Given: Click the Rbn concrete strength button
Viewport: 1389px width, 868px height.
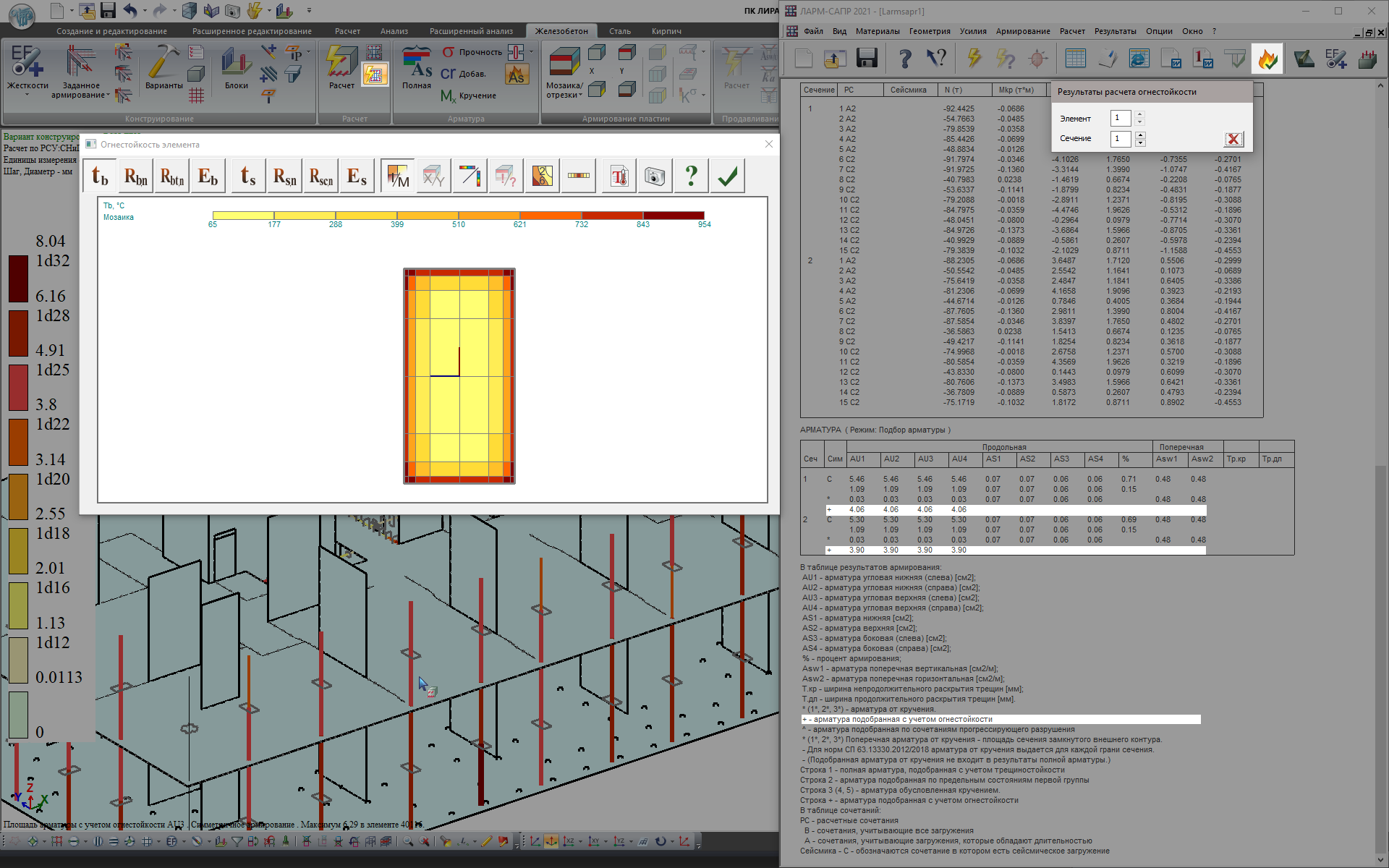Looking at the screenshot, I should 135,176.
